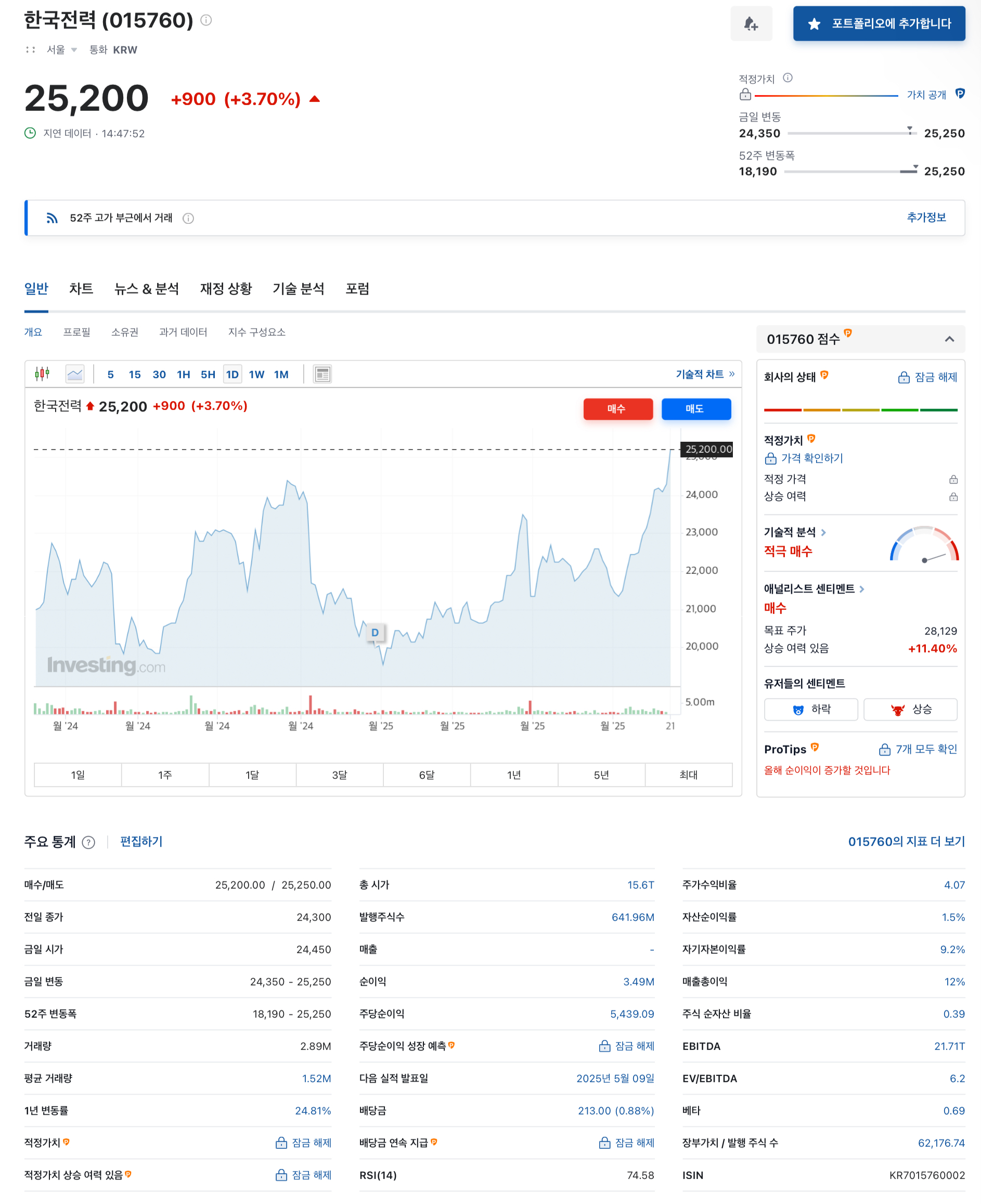Click info icon next to 적정가치 header
This screenshot has height=1204, width=981.
pos(788,78)
